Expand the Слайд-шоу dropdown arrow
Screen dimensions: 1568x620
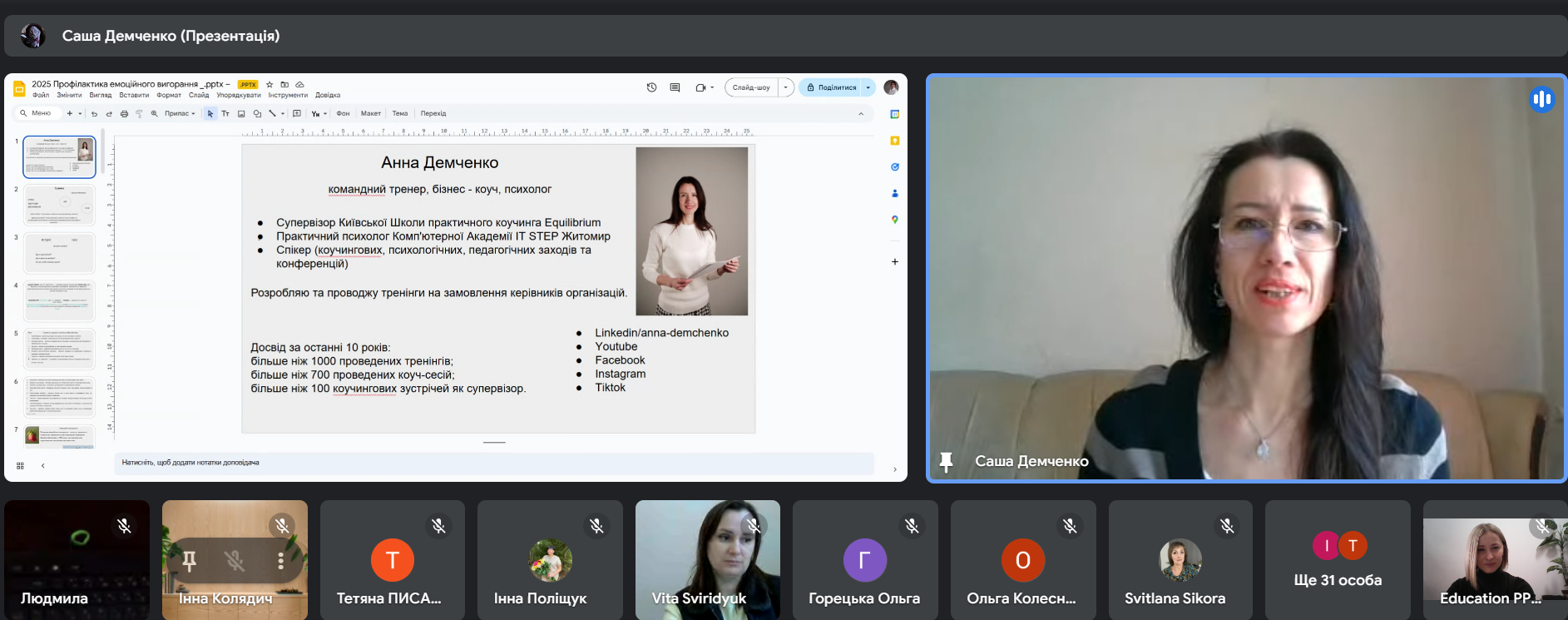[x=785, y=87]
